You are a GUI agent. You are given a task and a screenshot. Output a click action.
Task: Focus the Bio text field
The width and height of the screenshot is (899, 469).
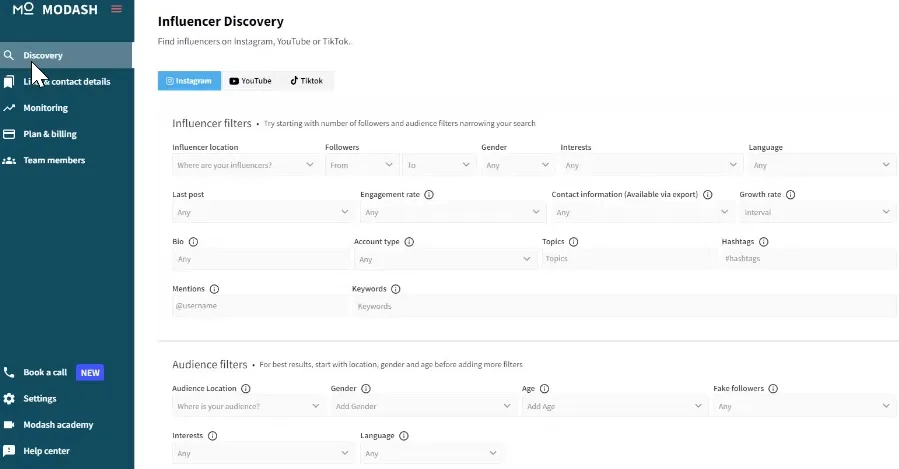[x=260, y=259]
